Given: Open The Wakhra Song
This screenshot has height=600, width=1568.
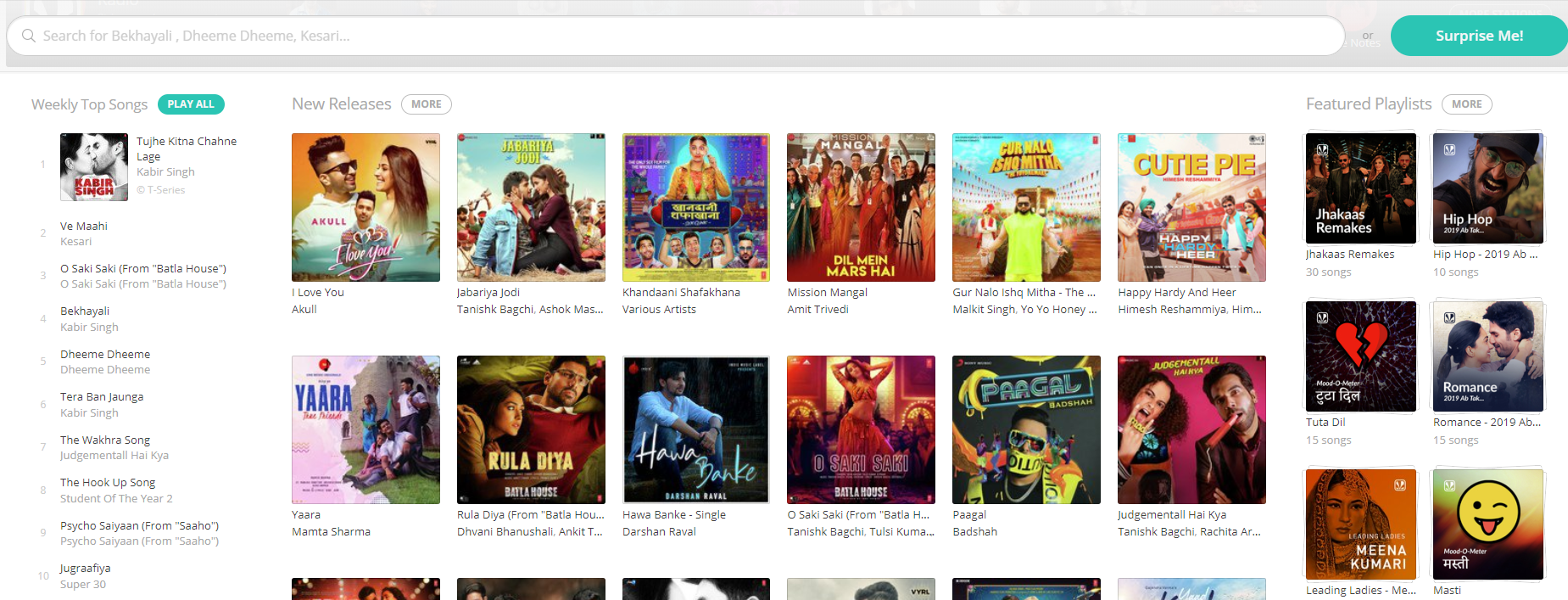Looking at the screenshot, I should pyautogui.click(x=105, y=440).
